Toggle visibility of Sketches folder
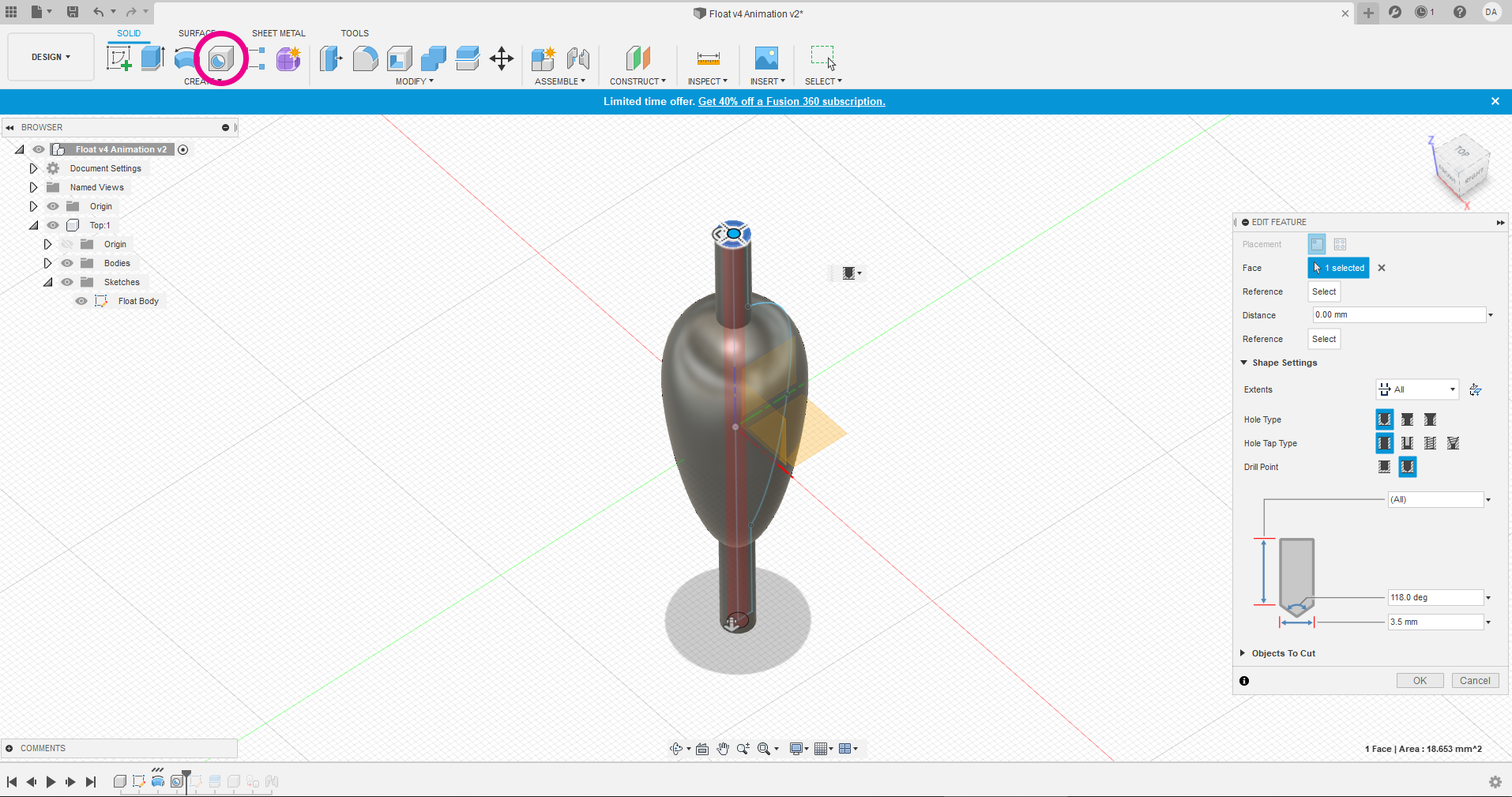This screenshot has height=797, width=1512. pos(67,282)
